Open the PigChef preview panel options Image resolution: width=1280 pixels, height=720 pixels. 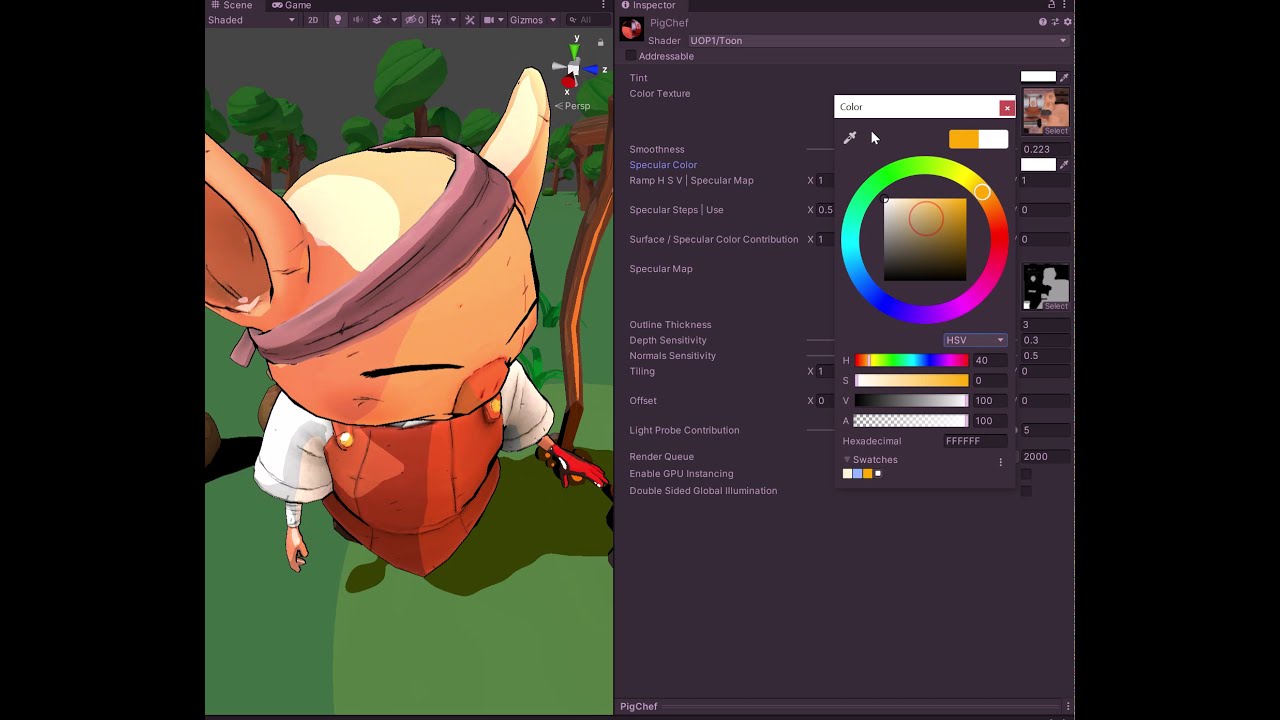point(1067,706)
